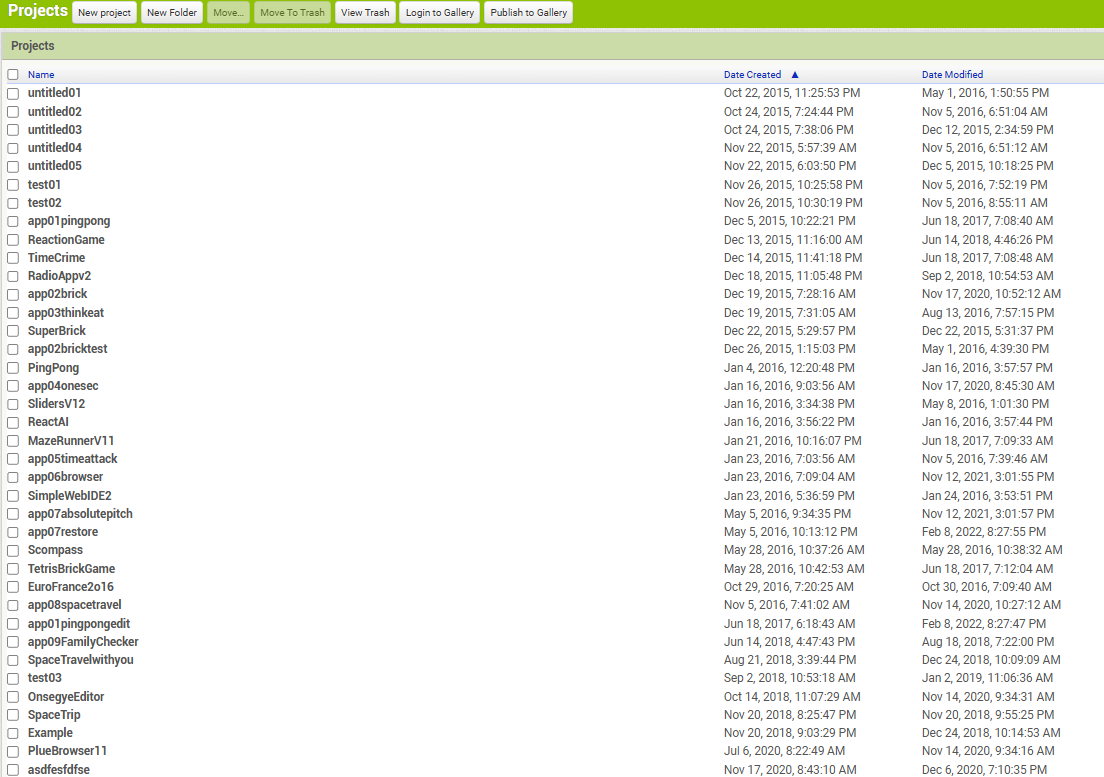Open View Trash
Image resolution: width=1104 pixels, height=777 pixels.
[x=365, y=13]
